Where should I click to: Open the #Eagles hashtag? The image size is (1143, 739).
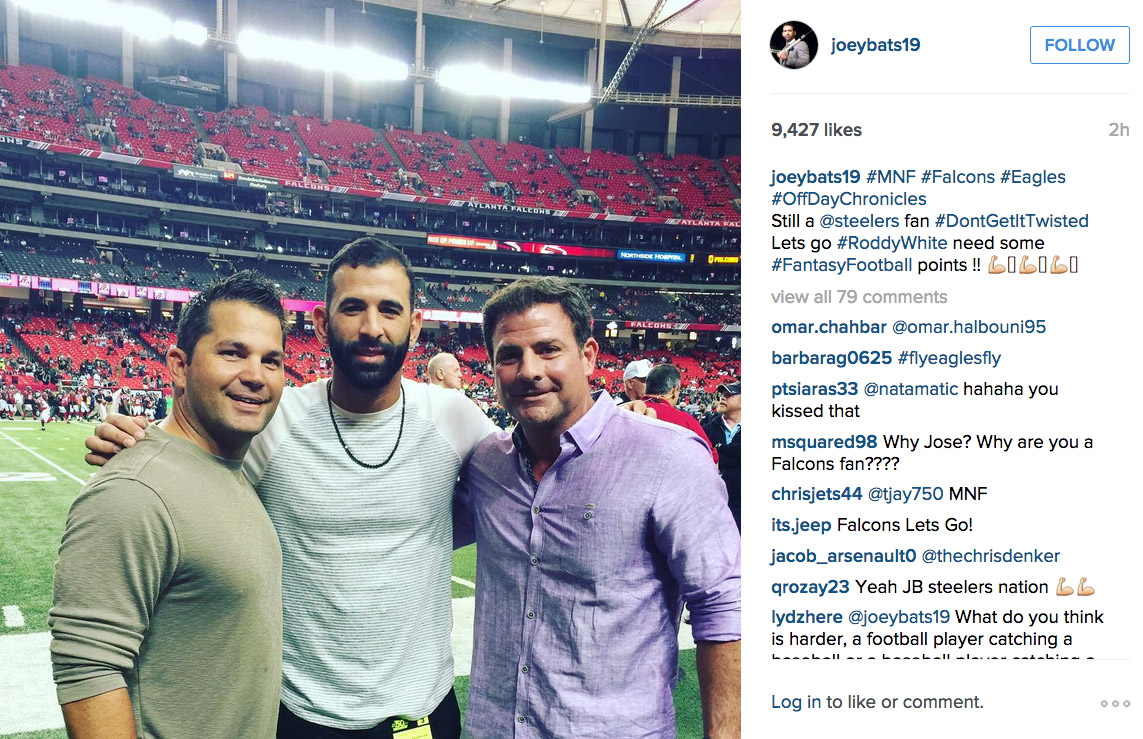pyautogui.click(x=1032, y=177)
